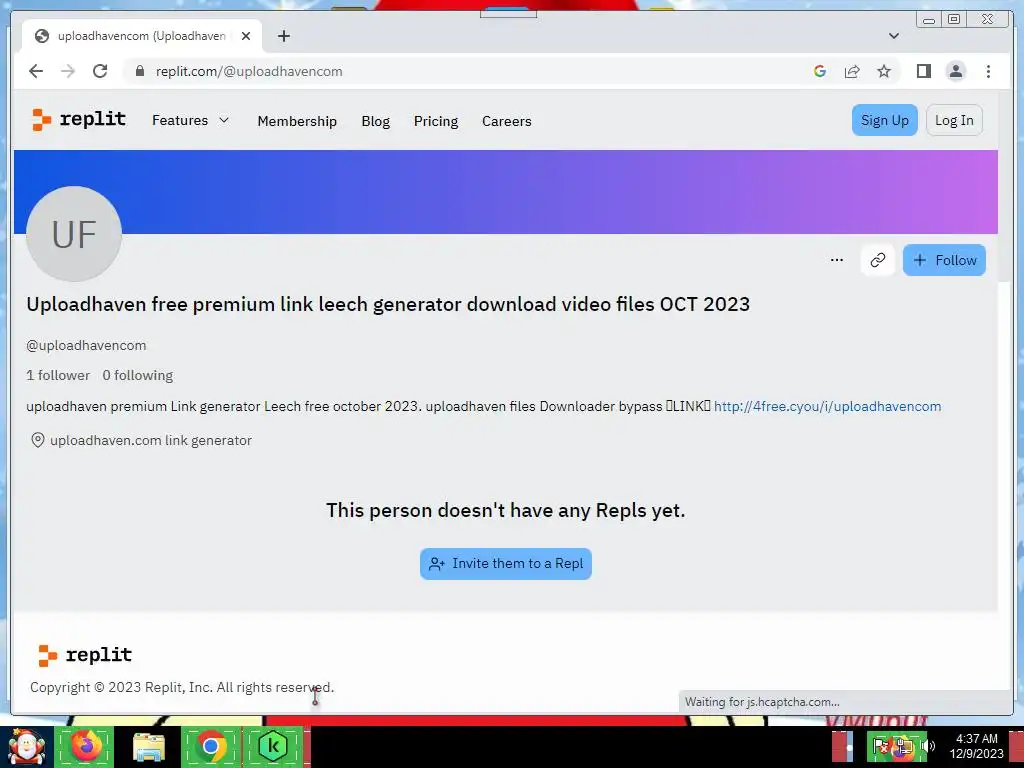This screenshot has height=768, width=1024.
Task: Open File Explorer from the taskbar
Action: (x=148, y=747)
